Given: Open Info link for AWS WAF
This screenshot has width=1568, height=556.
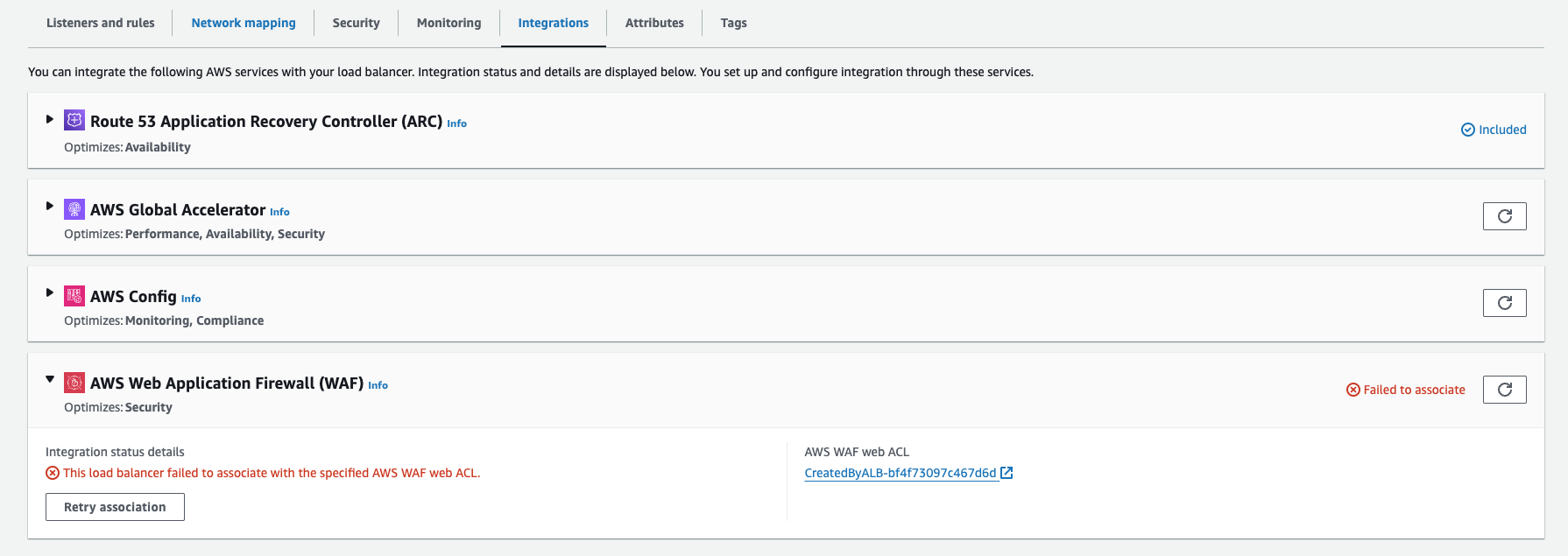Looking at the screenshot, I should click(378, 385).
